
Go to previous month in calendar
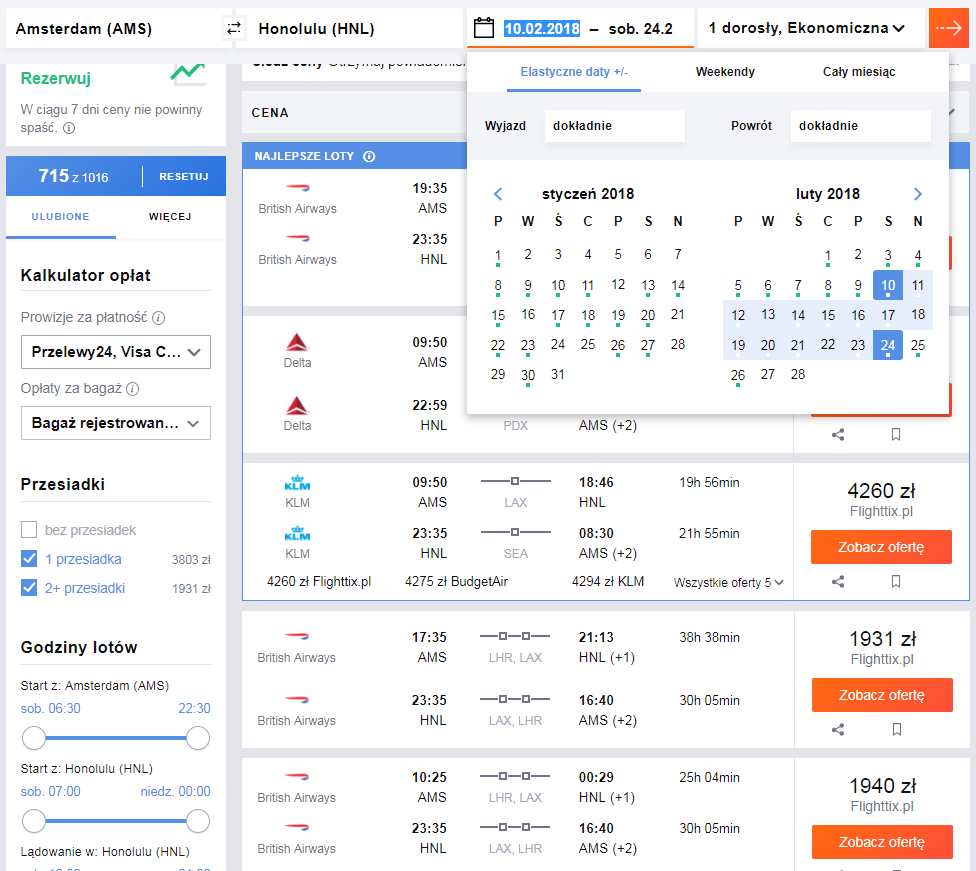tap(498, 194)
